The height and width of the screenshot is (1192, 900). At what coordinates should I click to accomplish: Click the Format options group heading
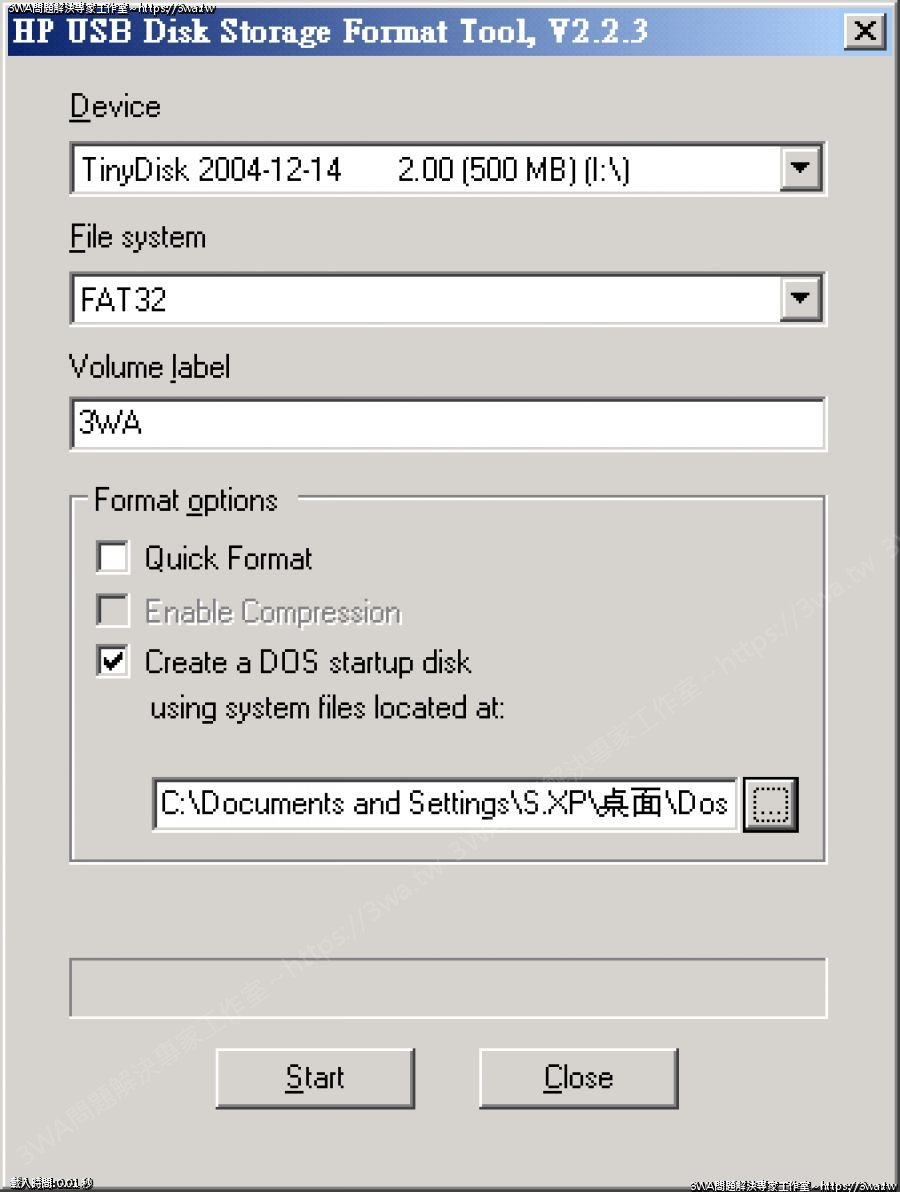tap(186, 500)
